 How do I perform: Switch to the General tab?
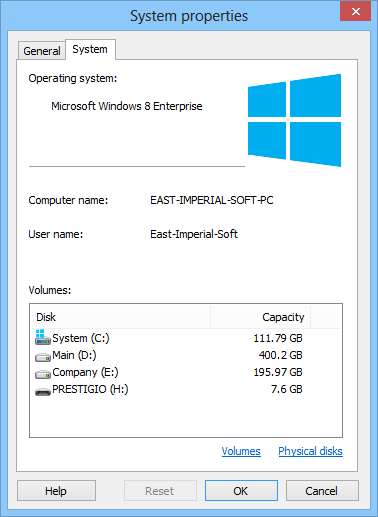(42, 51)
